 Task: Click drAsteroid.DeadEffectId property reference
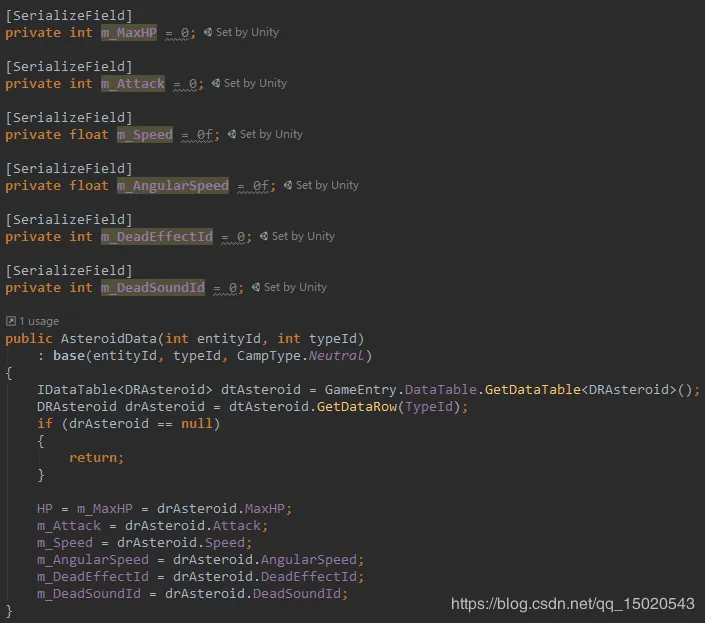[265, 576]
